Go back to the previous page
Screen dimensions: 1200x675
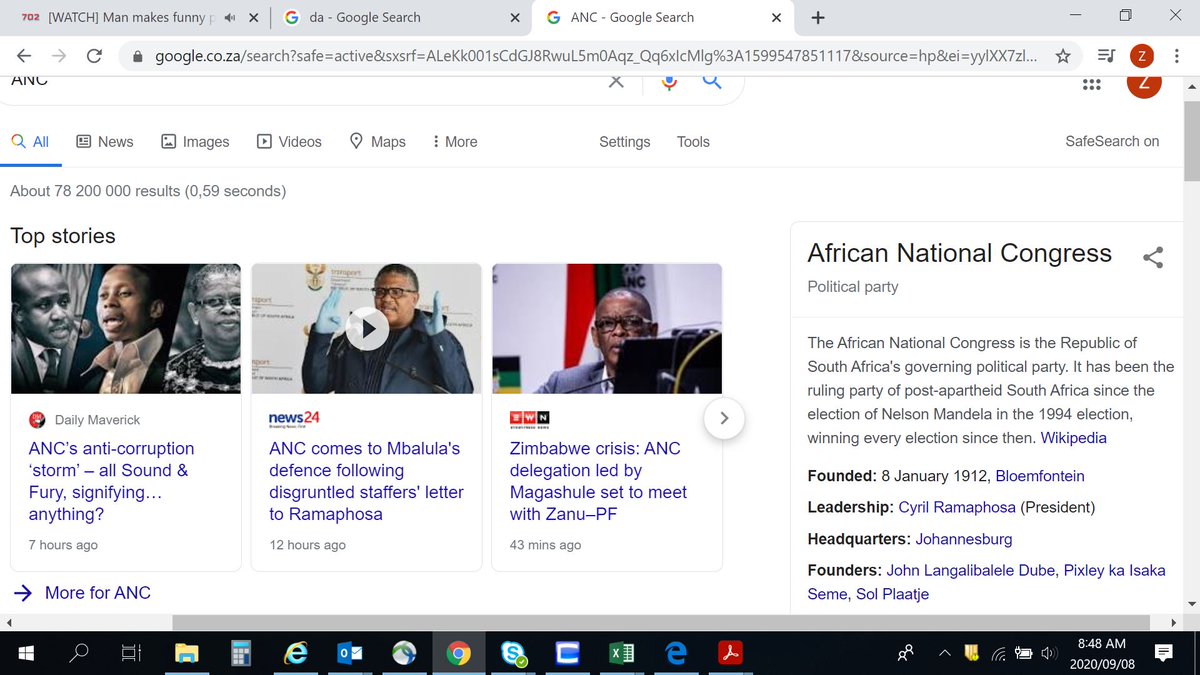click(x=24, y=56)
